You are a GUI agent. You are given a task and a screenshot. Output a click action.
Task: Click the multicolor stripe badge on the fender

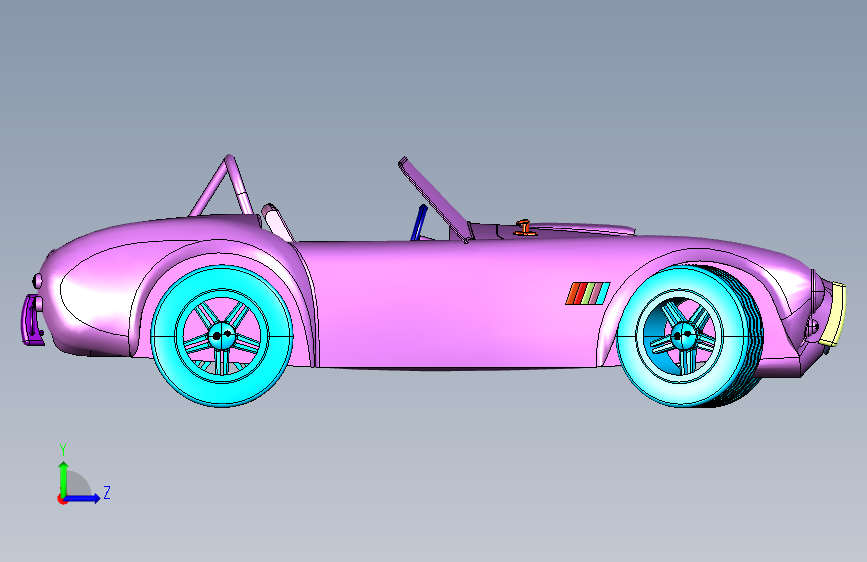point(587,293)
